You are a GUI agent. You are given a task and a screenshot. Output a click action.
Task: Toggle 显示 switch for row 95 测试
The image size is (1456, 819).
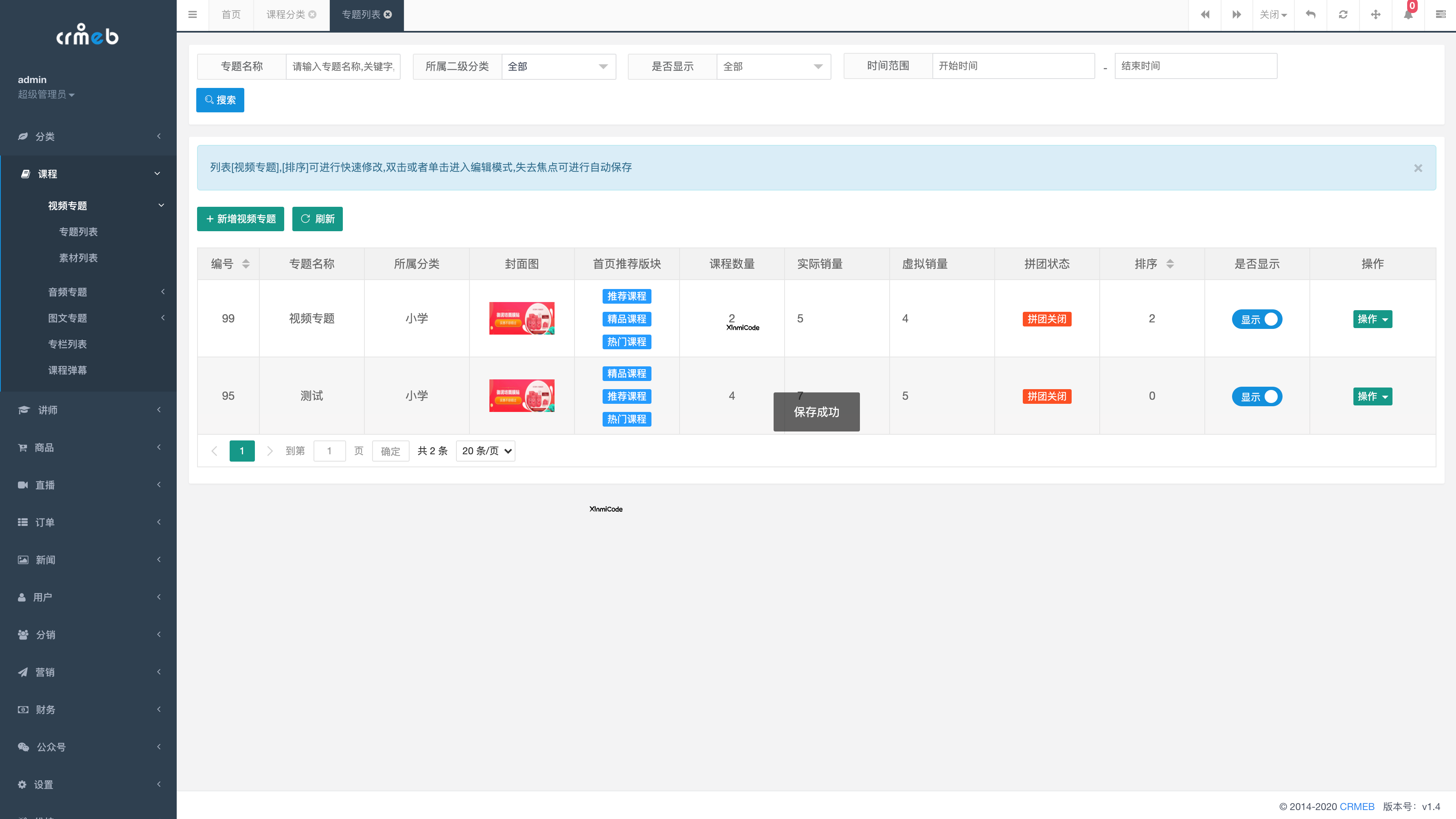click(1256, 397)
